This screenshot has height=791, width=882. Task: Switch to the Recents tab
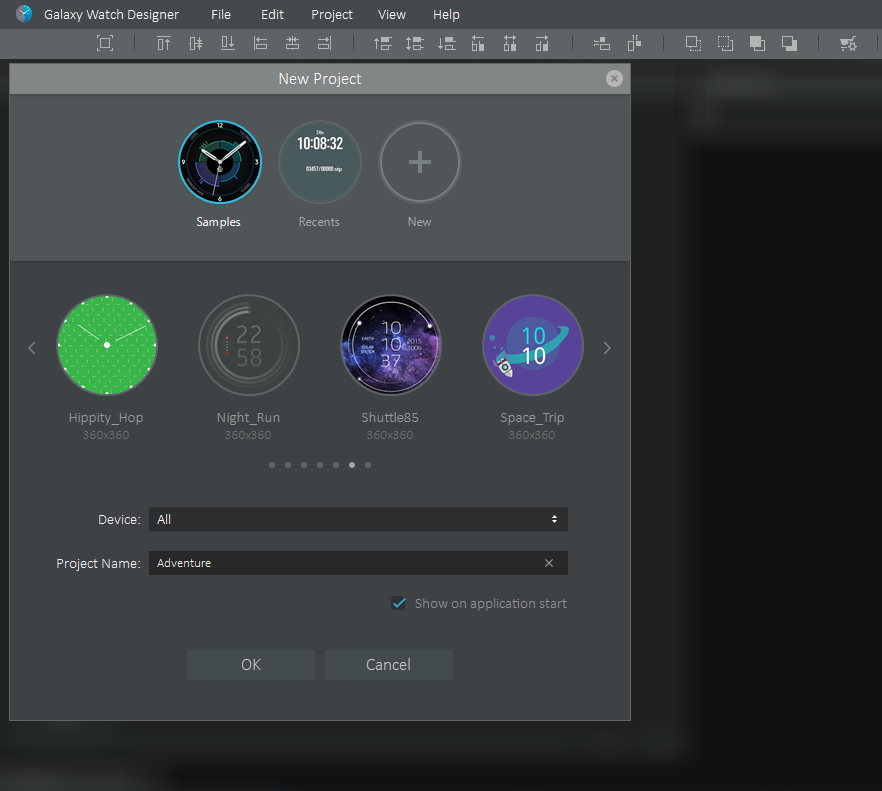(320, 173)
